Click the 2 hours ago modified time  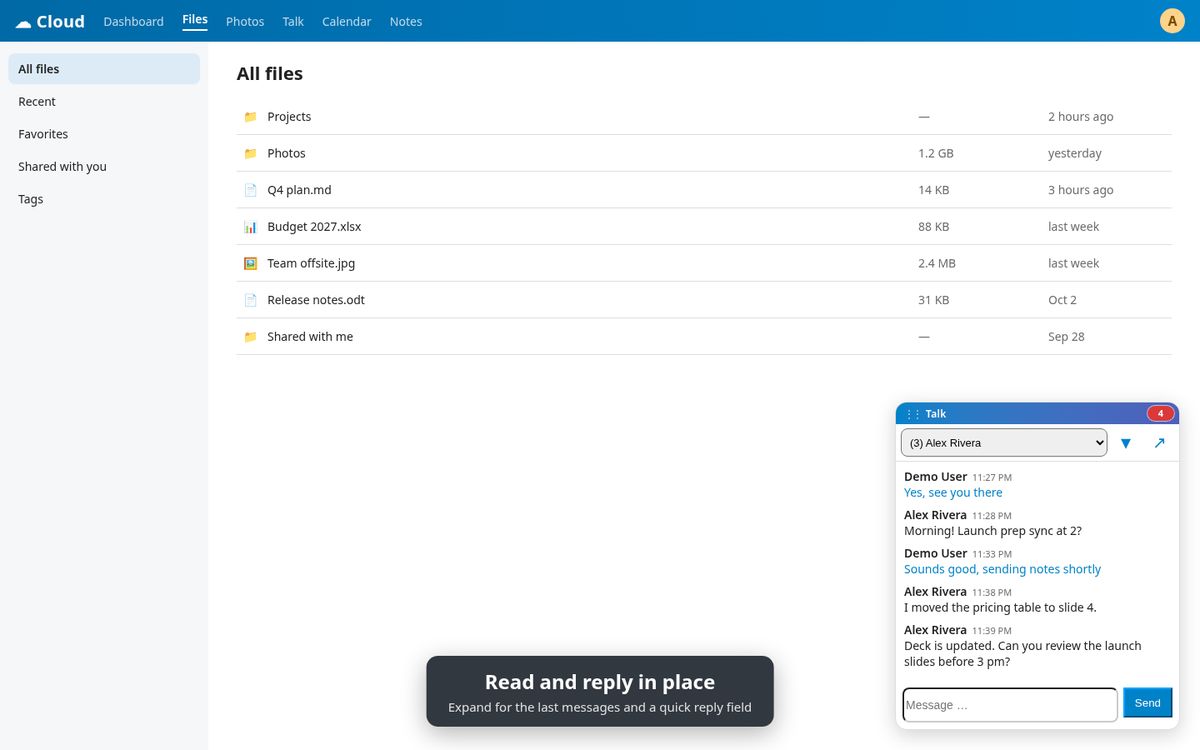tap(1080, 117)
